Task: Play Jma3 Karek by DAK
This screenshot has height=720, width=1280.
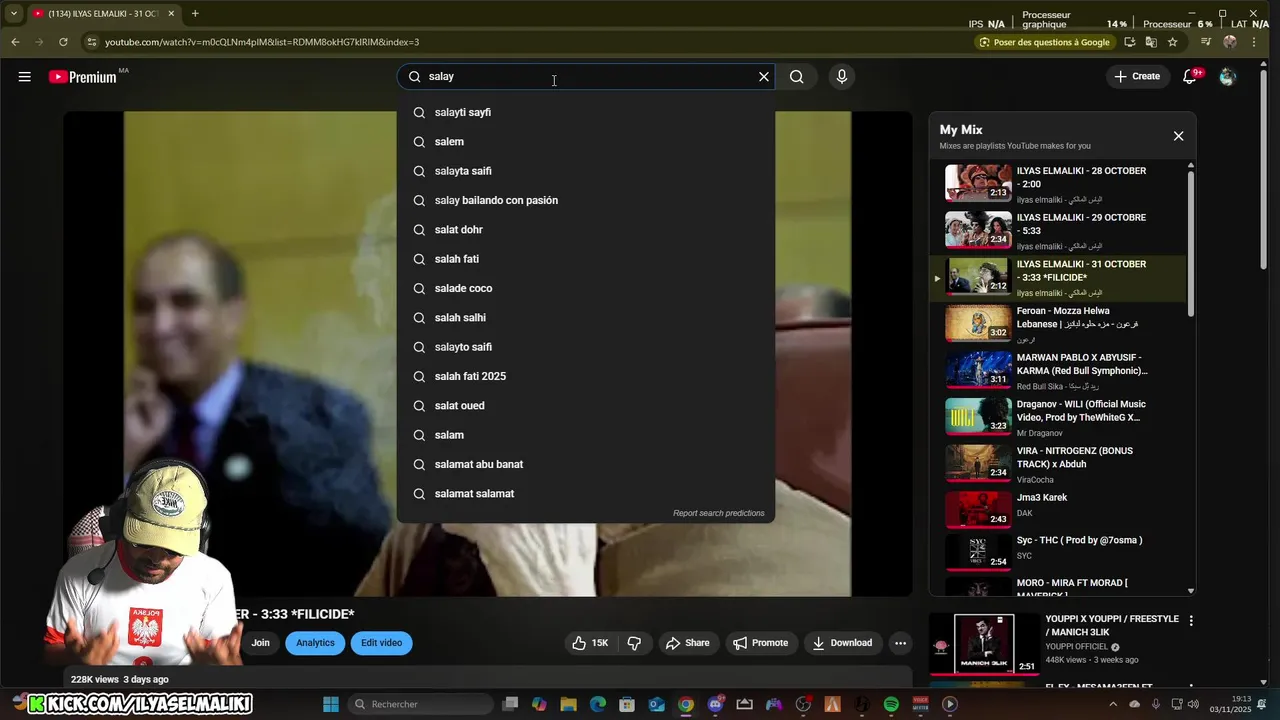Action: [x=1060, y=510]
